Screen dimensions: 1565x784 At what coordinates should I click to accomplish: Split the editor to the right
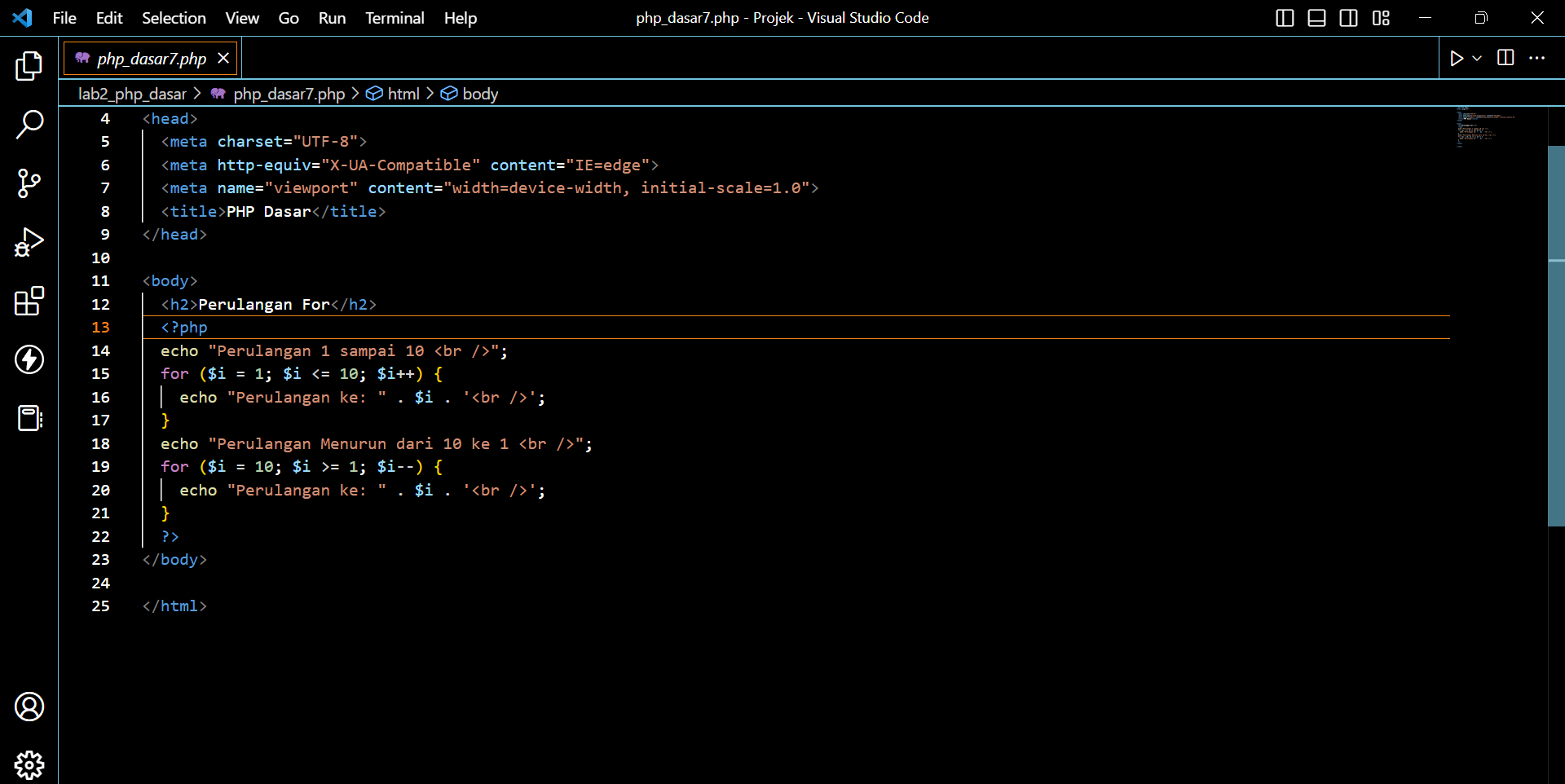(x=1505, y=58)
